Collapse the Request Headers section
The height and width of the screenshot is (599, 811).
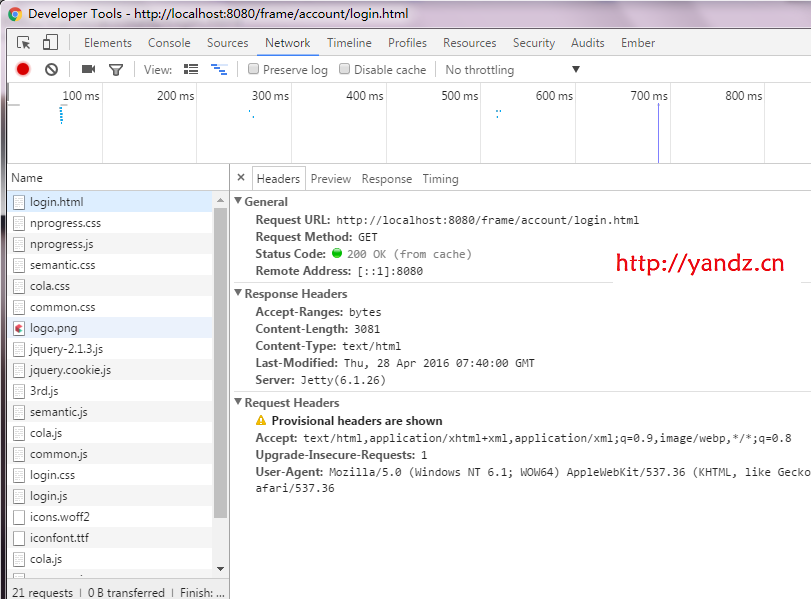pos(238,402)
